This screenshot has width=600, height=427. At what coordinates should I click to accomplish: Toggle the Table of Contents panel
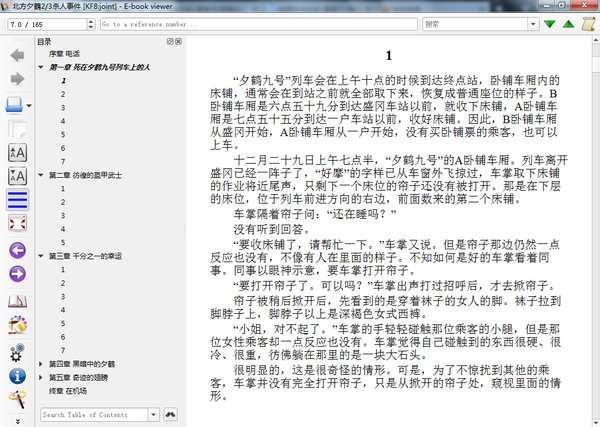click(17, 200)
